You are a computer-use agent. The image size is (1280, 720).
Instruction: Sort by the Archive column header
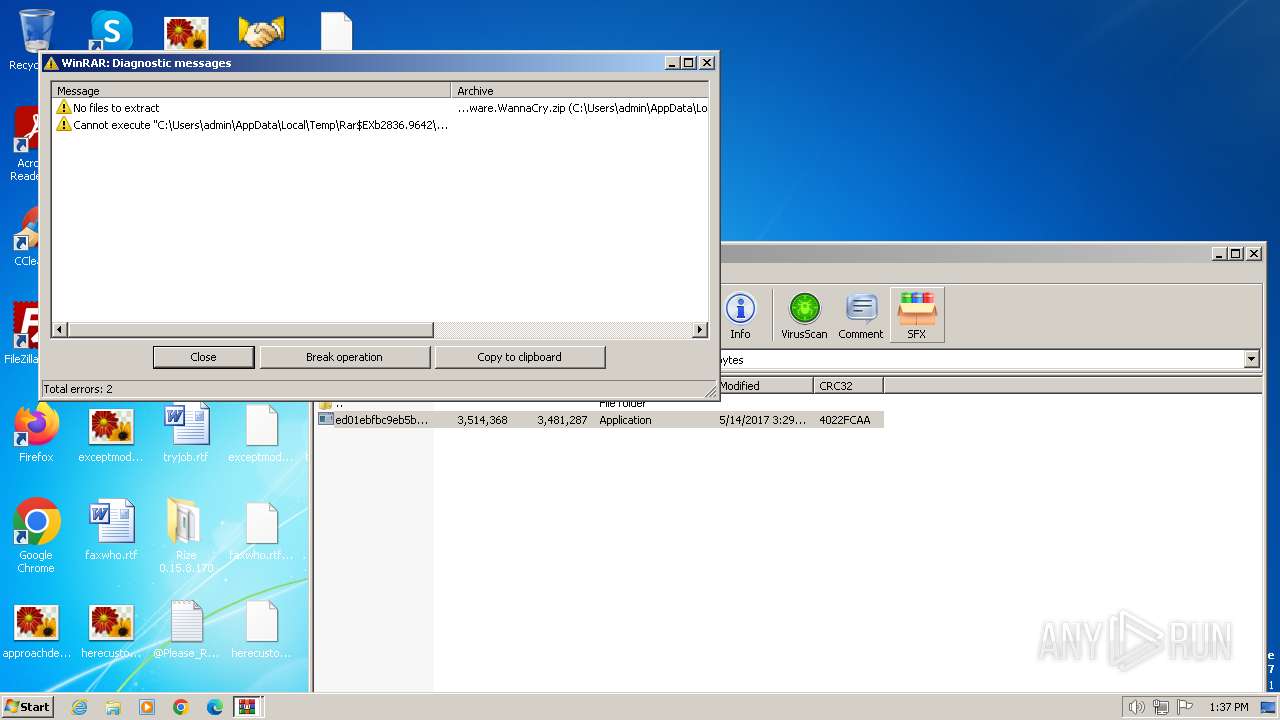click(x=580, y=90)
